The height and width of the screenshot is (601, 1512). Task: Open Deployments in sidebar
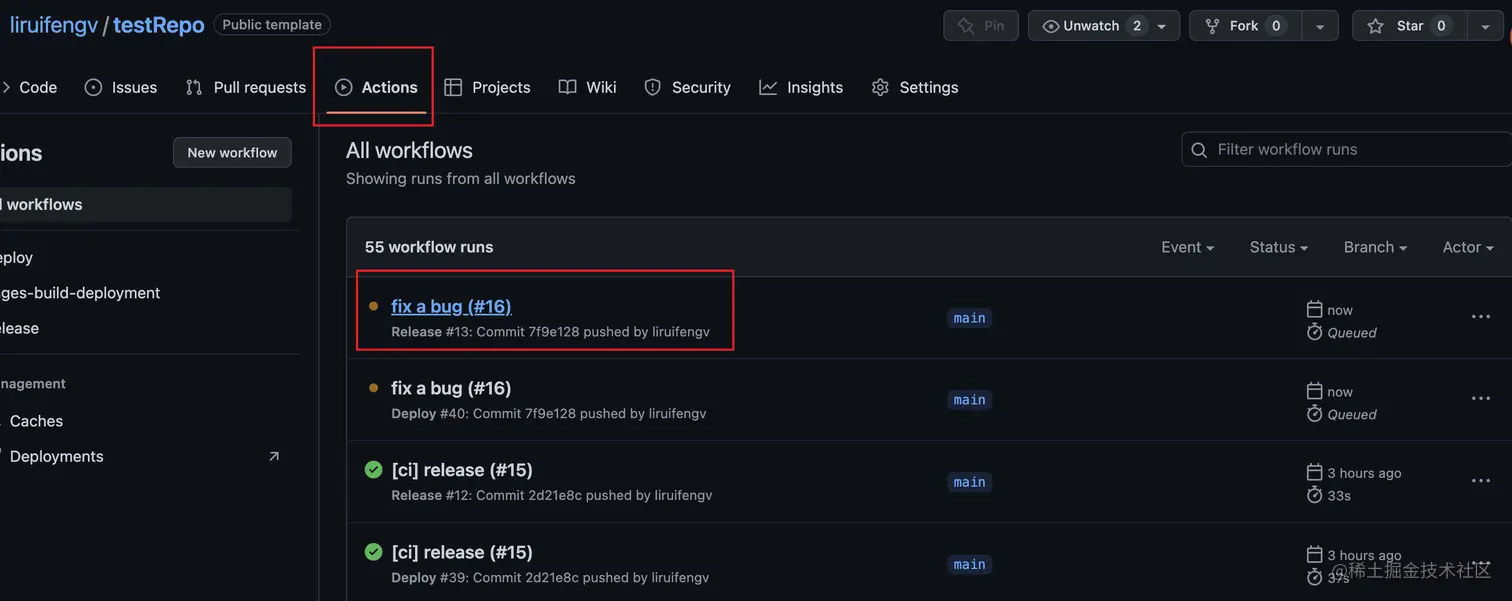pos(56,456)
